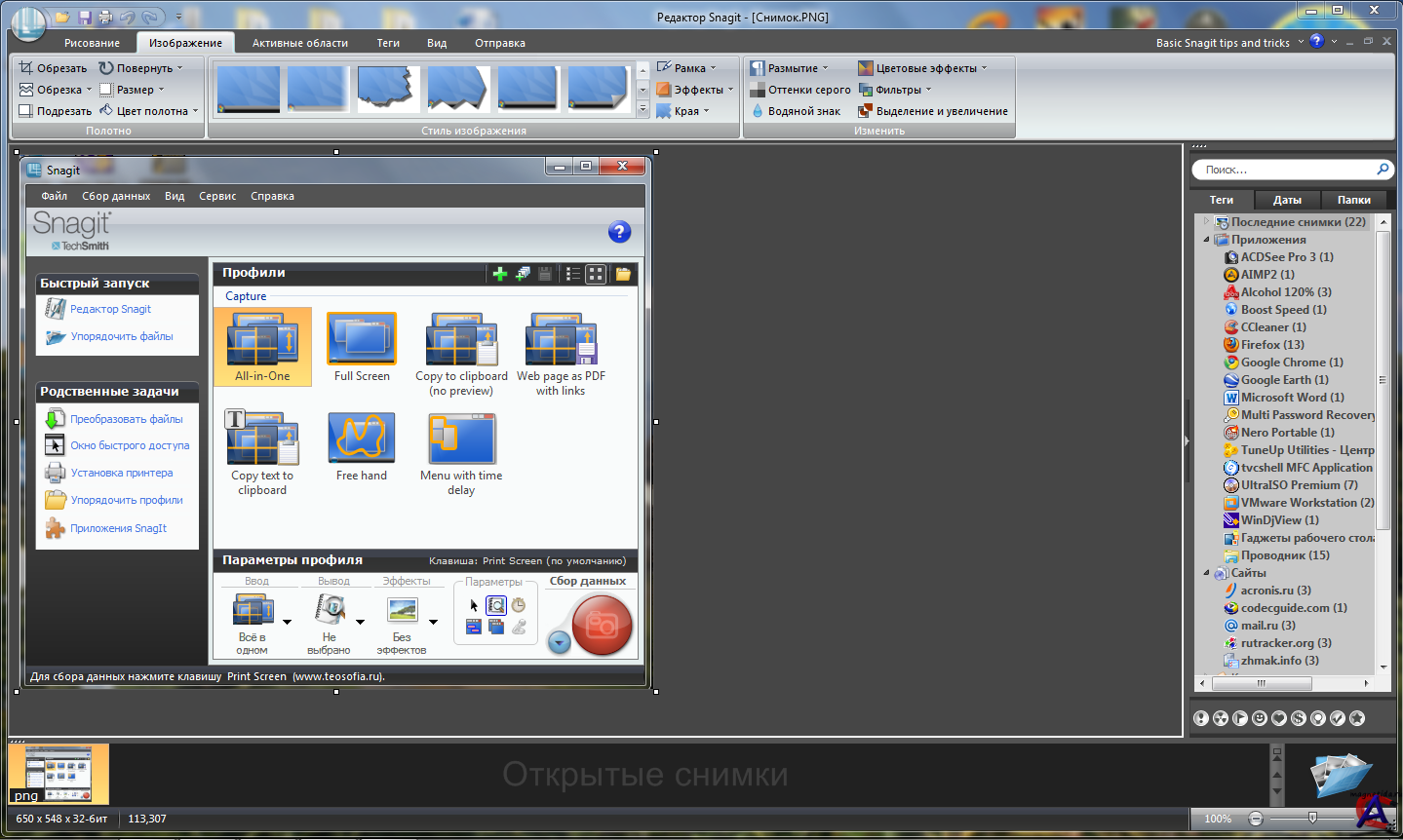Expand the Последние снимки tree node

tap(1206, 222)
